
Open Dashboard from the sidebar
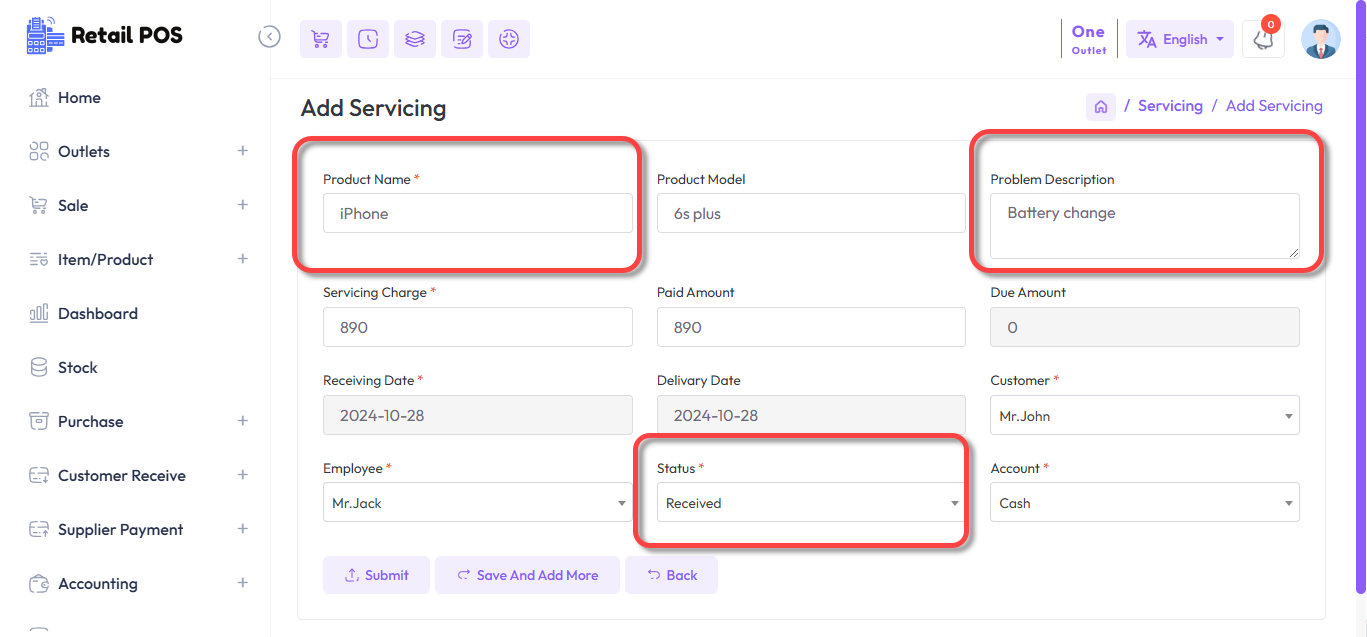[x=97, y=314]
